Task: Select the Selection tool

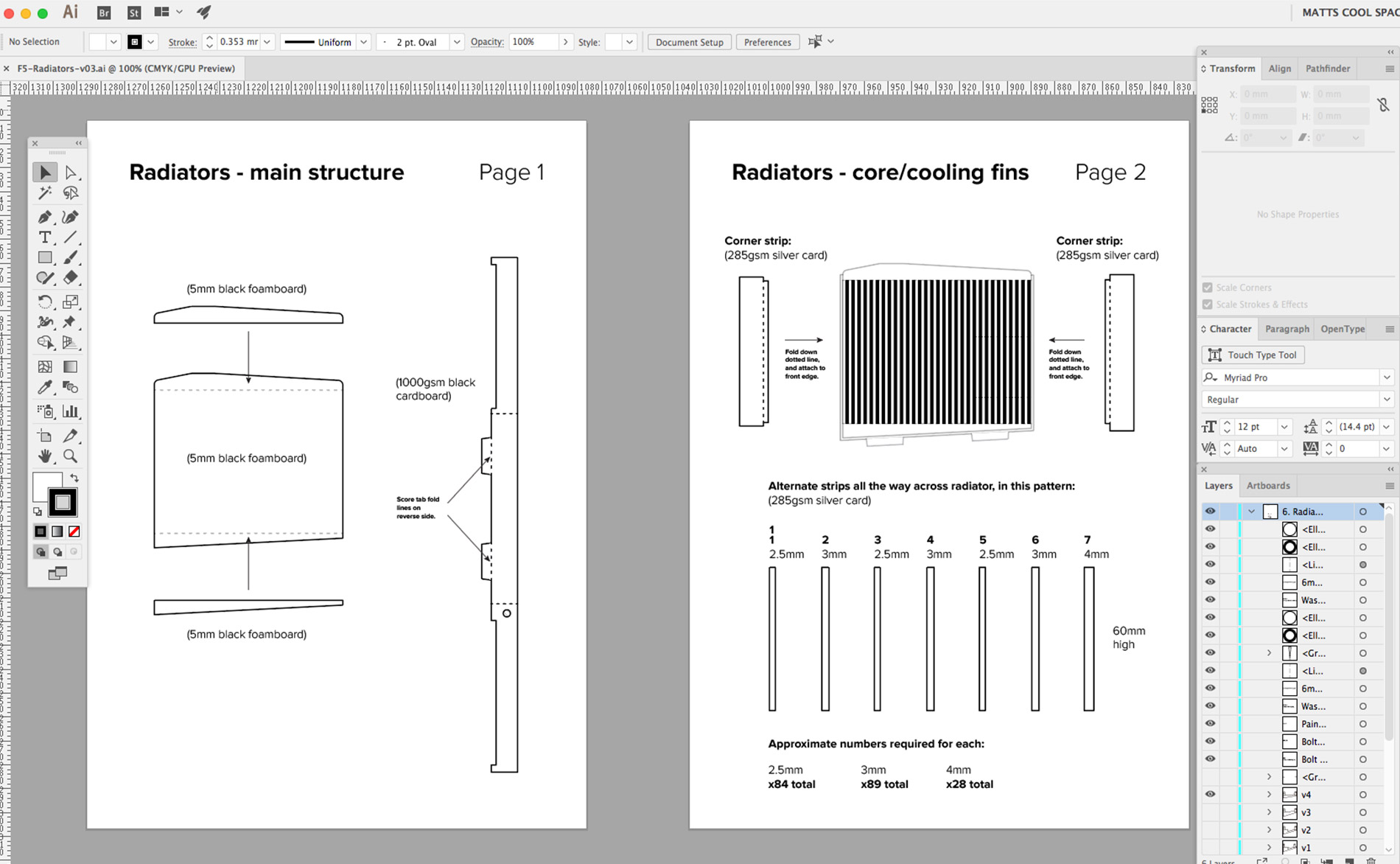Action: coord(45,172)
